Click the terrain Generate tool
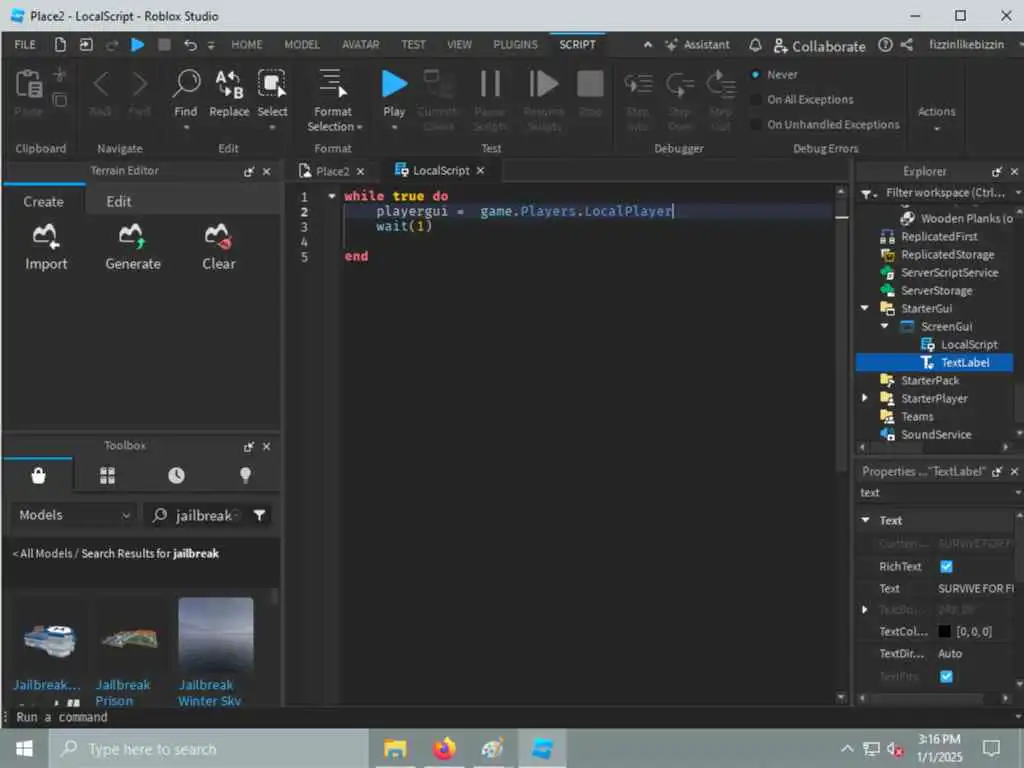Screen dimensions: 1024x768 (x=133, y=247)
